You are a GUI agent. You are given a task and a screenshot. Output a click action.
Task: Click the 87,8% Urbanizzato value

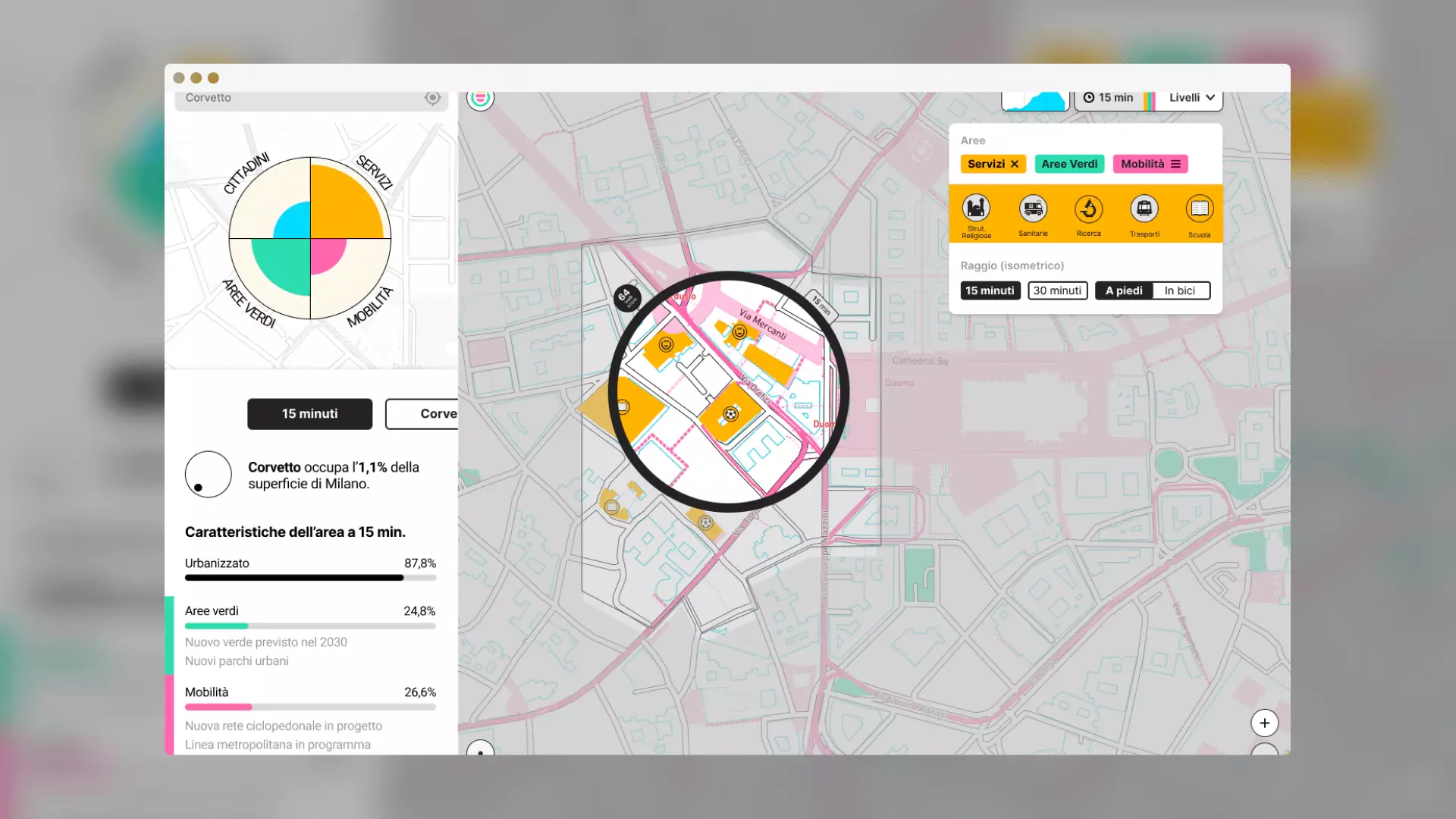coord(420,563)
